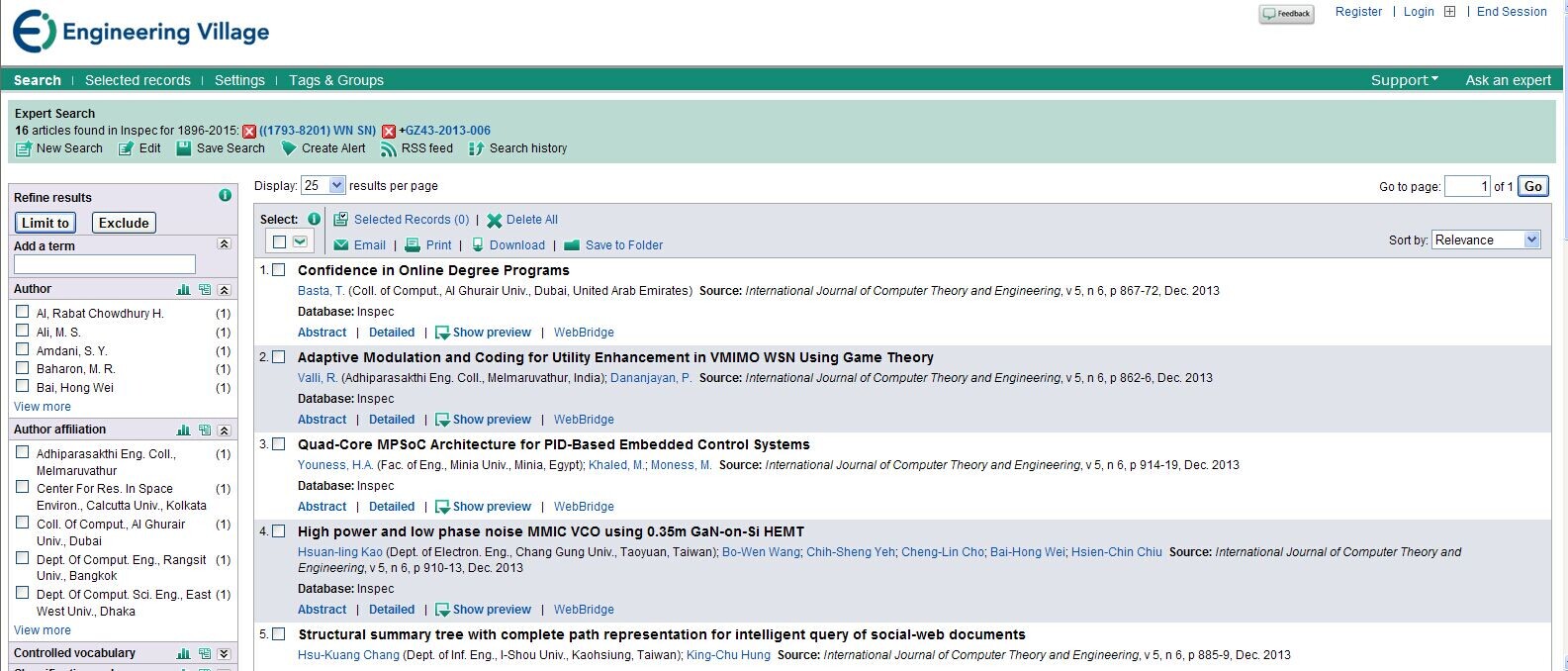Click the info icon beside Select

314,219
